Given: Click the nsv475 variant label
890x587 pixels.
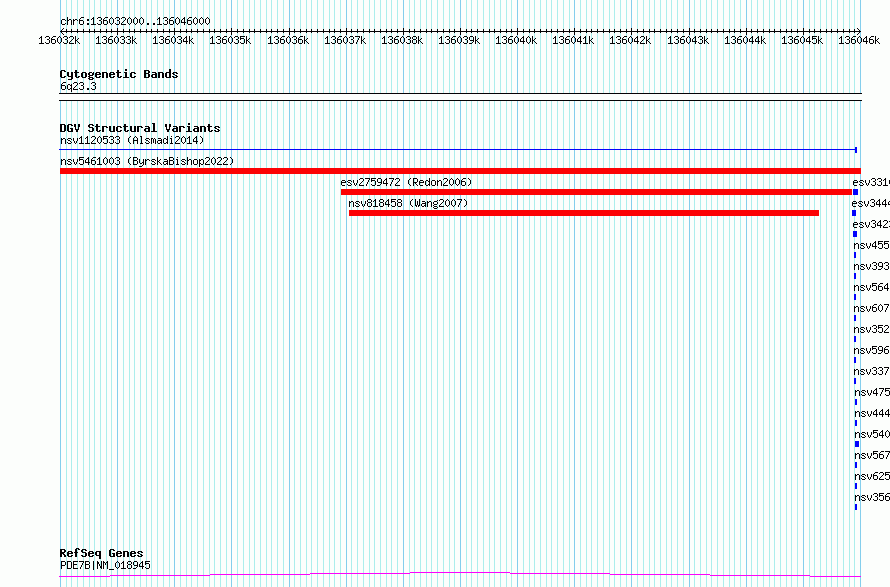Looking at the screenshot, I should (872, 392).
